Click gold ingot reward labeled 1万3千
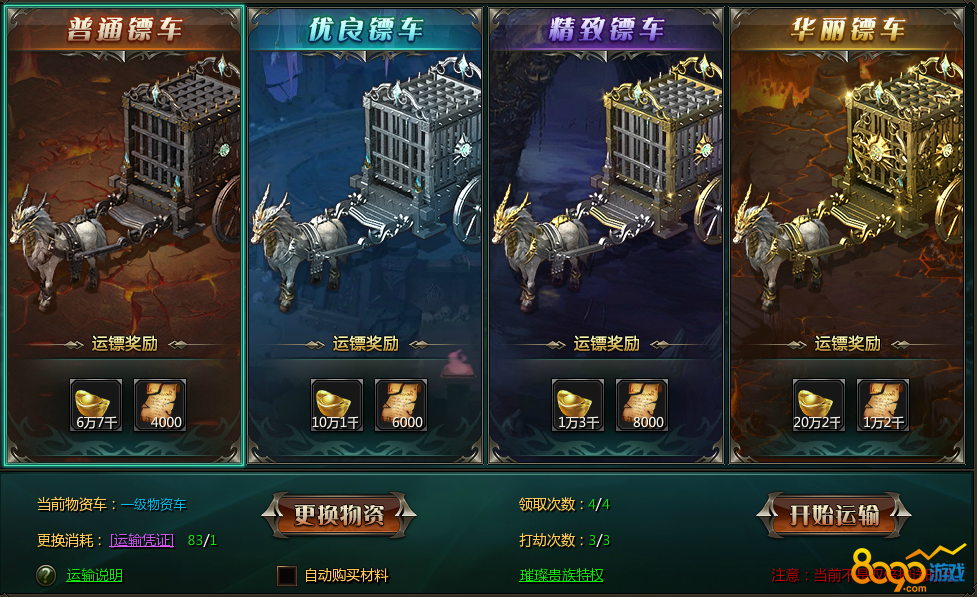Viewport: 977px width, 597px height. click(578, 405)
